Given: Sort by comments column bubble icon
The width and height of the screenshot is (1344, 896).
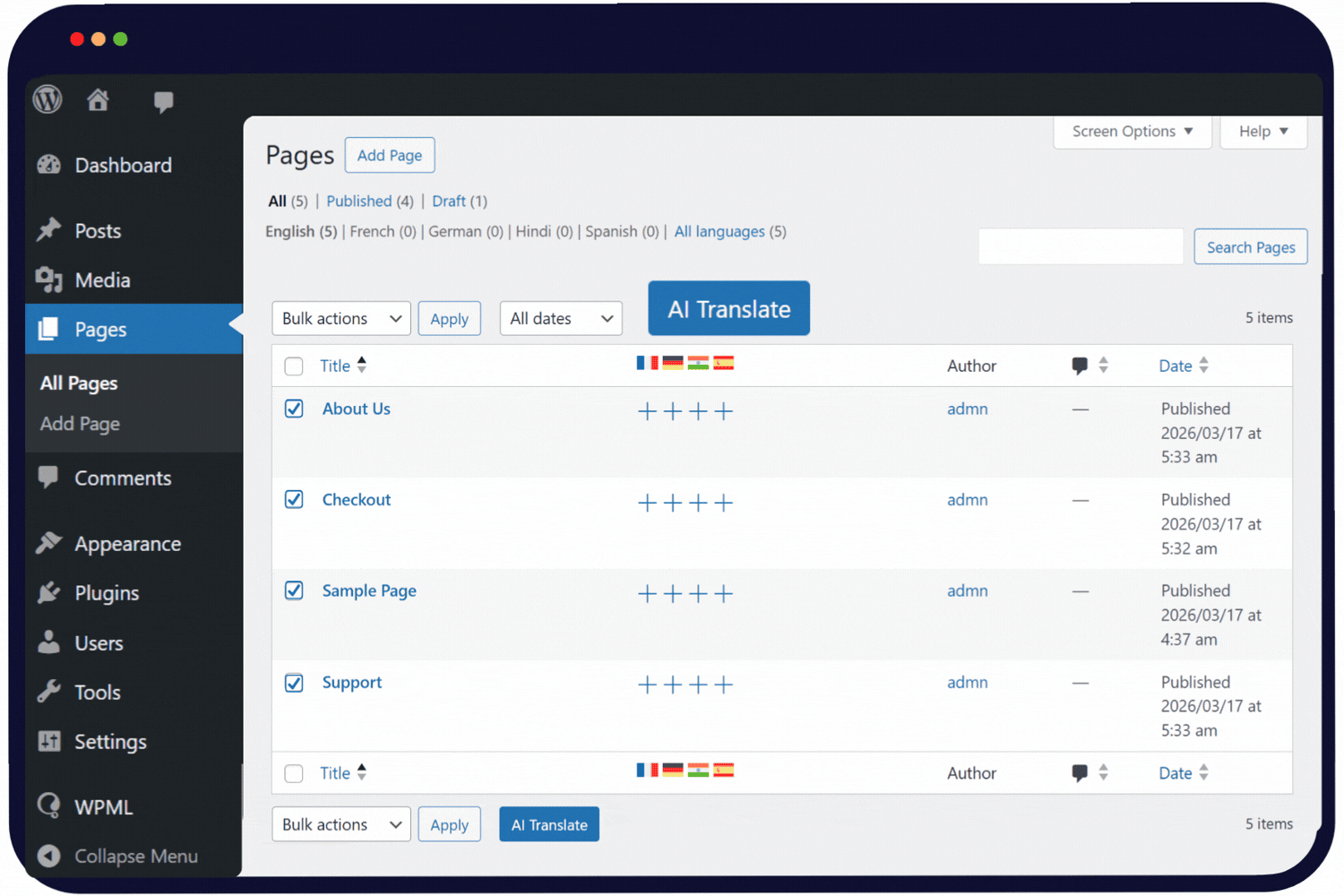Looking at the screenshot, I should point(1080,366).
